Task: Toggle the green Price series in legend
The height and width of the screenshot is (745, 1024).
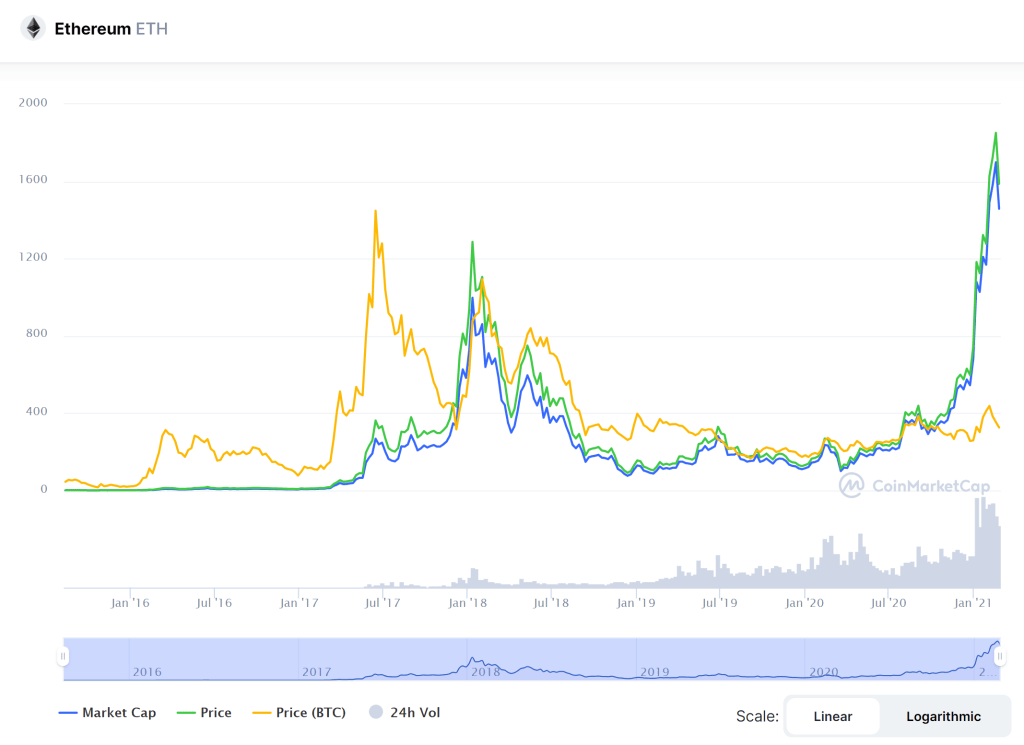Action: (215, 713)
